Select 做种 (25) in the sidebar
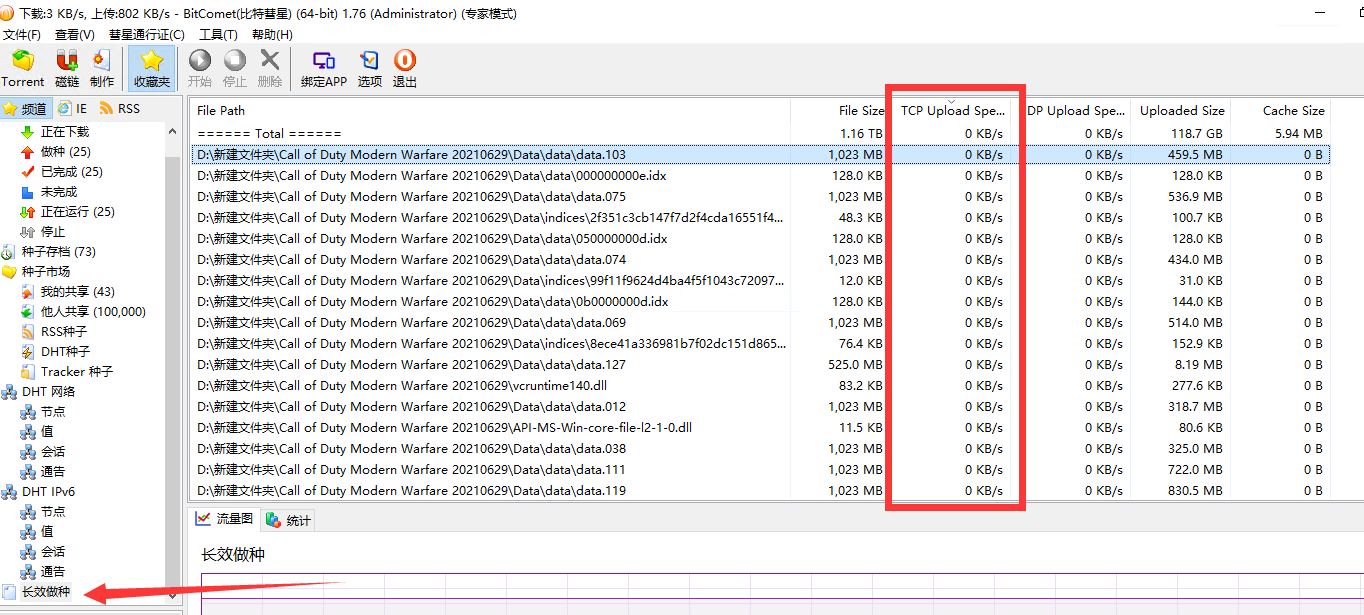The image size is (1364, 615). [56, 152]
